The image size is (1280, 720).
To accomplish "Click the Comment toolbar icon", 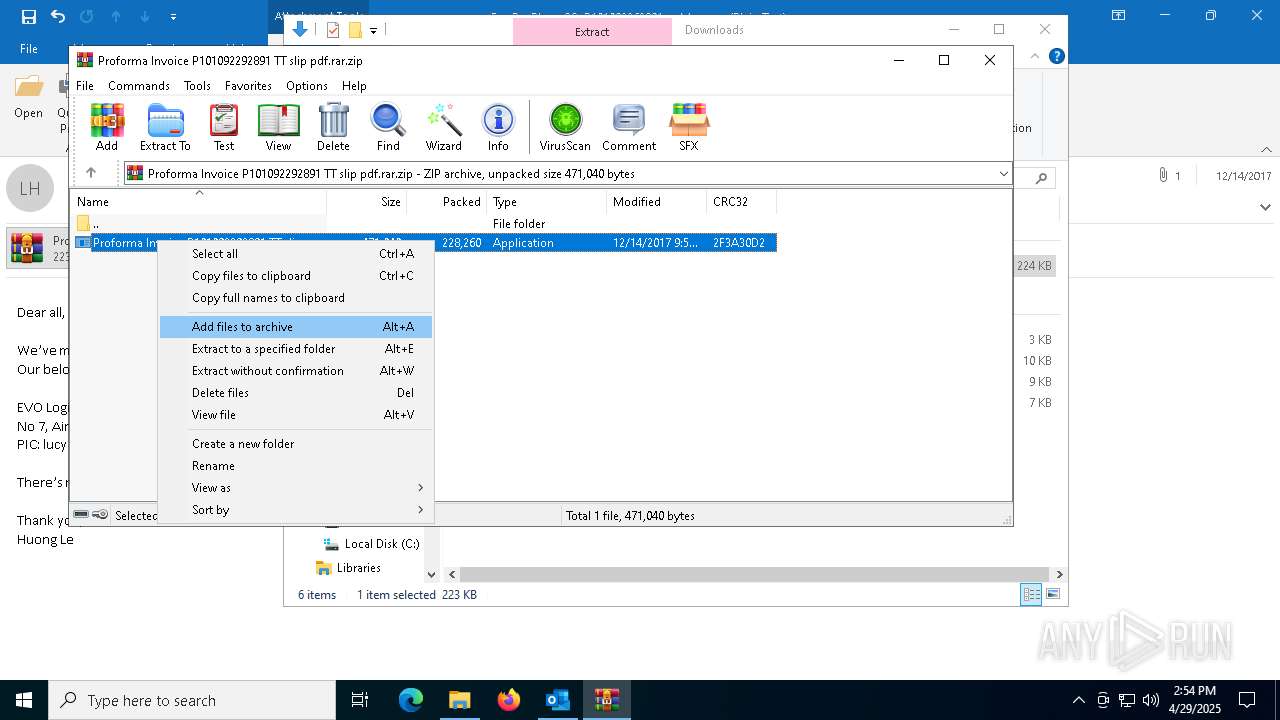I will click(x=629, y=127).
